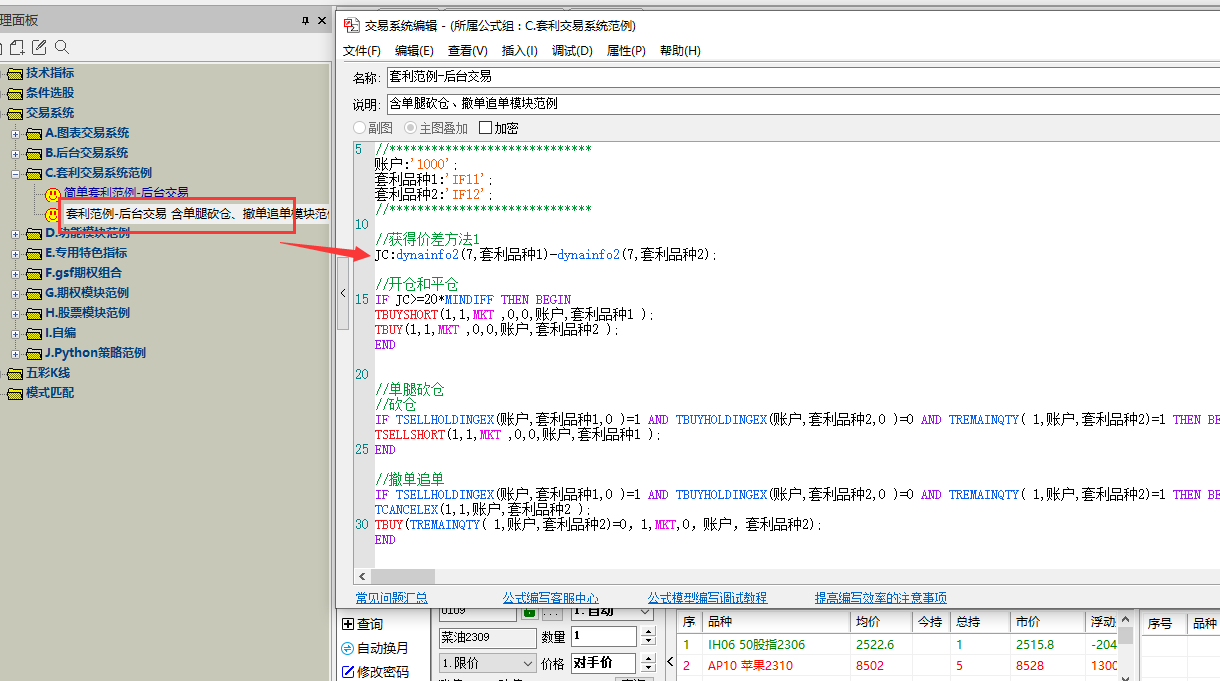This screenshot has width=1220, height=681.
Task: Open the 公式编写客服中心 link
Action: (550, 598)
